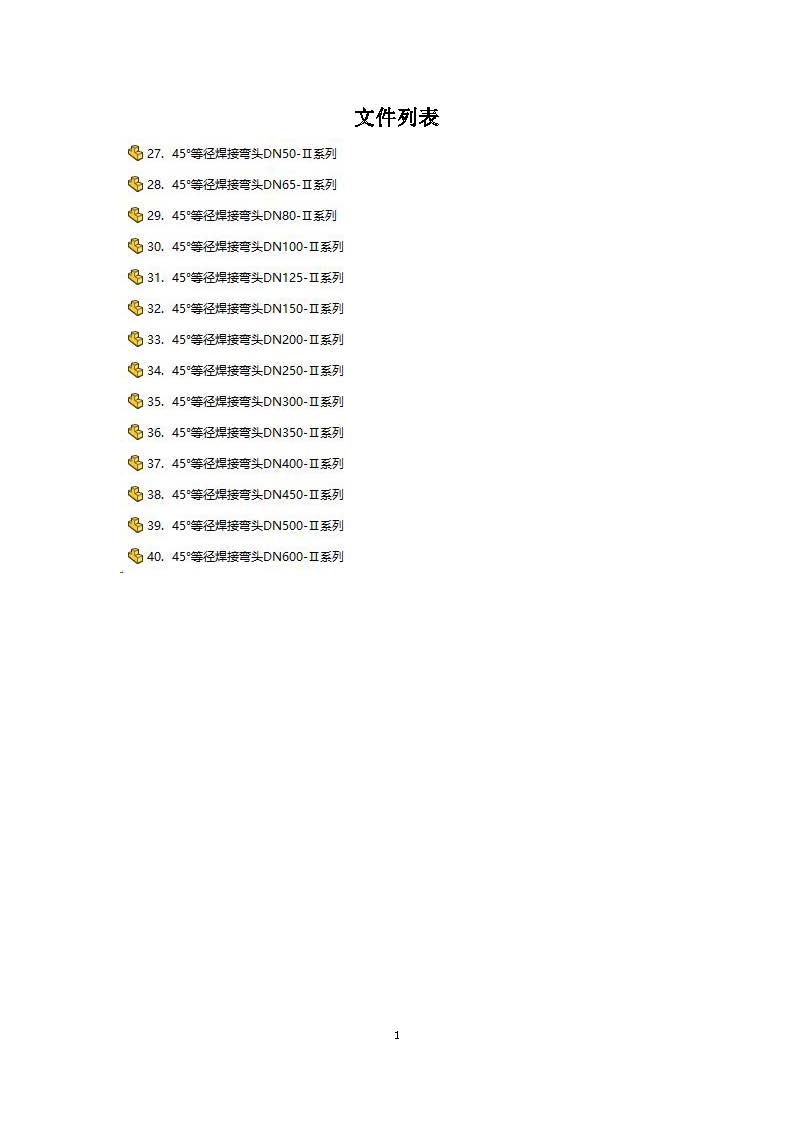The height and width of the screenshot is (1123, 794).
Task: Open the DN300-II series elbow entry
Action: [x=258, y=401]
